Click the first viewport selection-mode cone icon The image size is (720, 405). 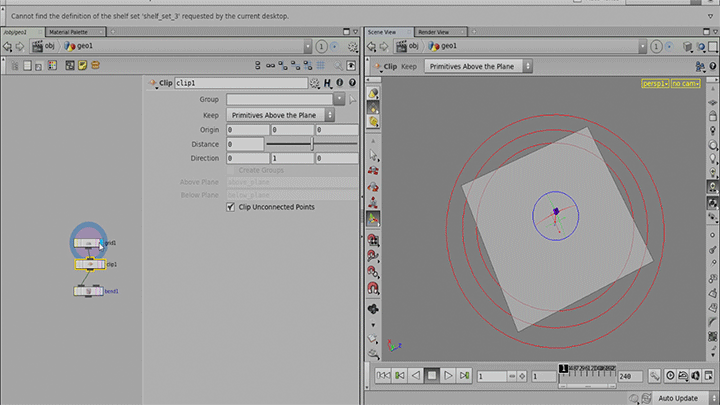[373, 93]
